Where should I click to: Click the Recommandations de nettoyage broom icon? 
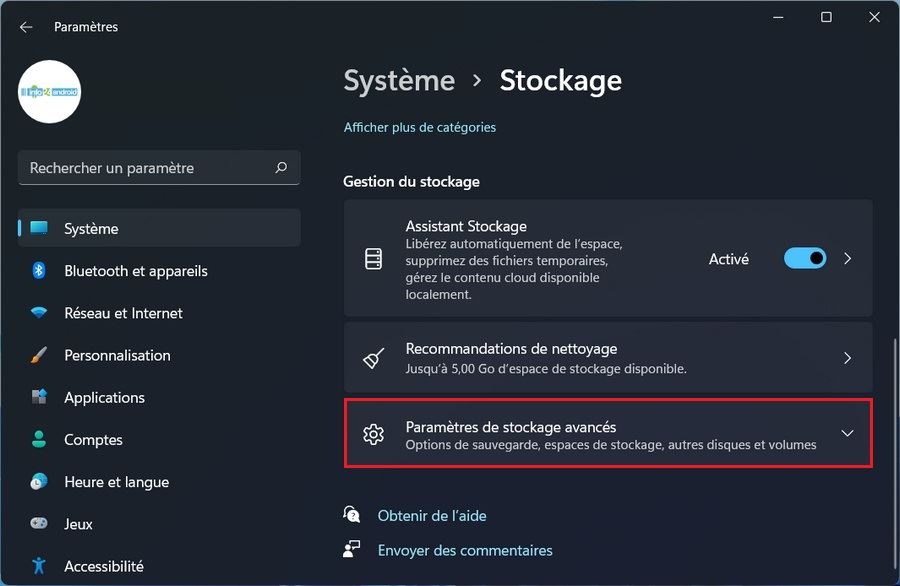tap(374, 358)
